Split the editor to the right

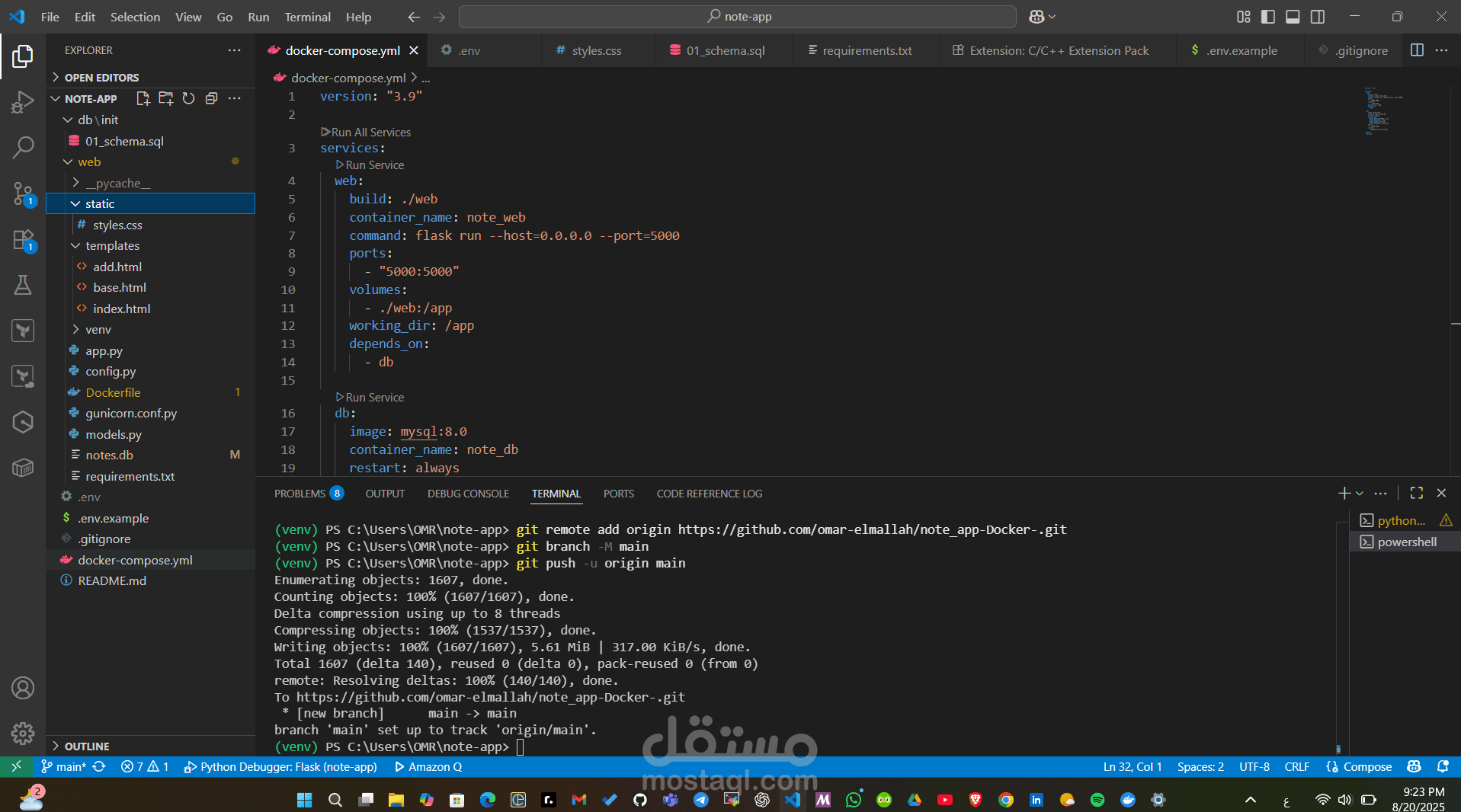coord(1417,50)
